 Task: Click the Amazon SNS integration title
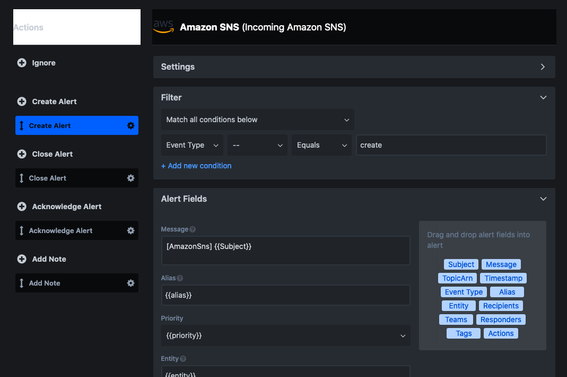(263, 27)
